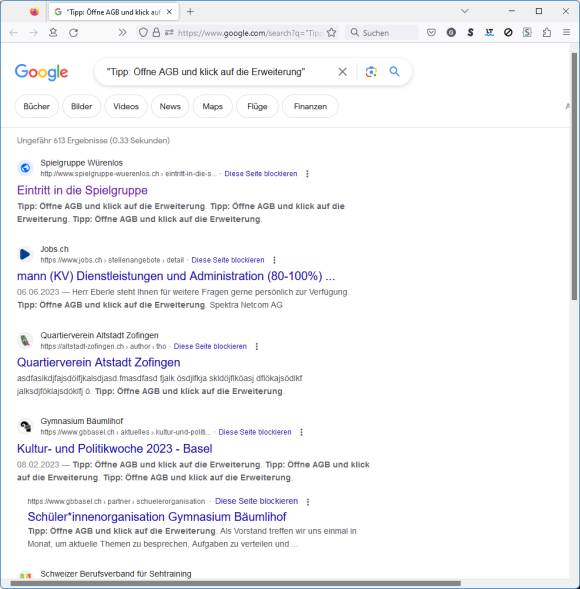
Task: Open the Quartierverein Atstadt Zofingen result
Action: (98, 362)
